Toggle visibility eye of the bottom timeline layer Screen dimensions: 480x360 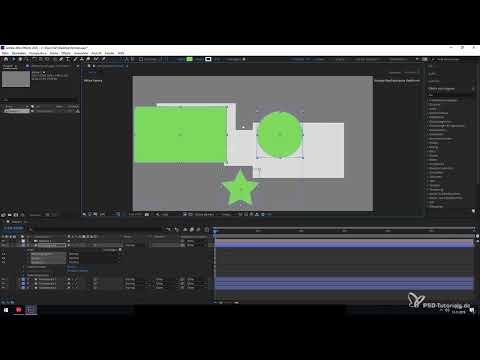click(x=3, y=287)
